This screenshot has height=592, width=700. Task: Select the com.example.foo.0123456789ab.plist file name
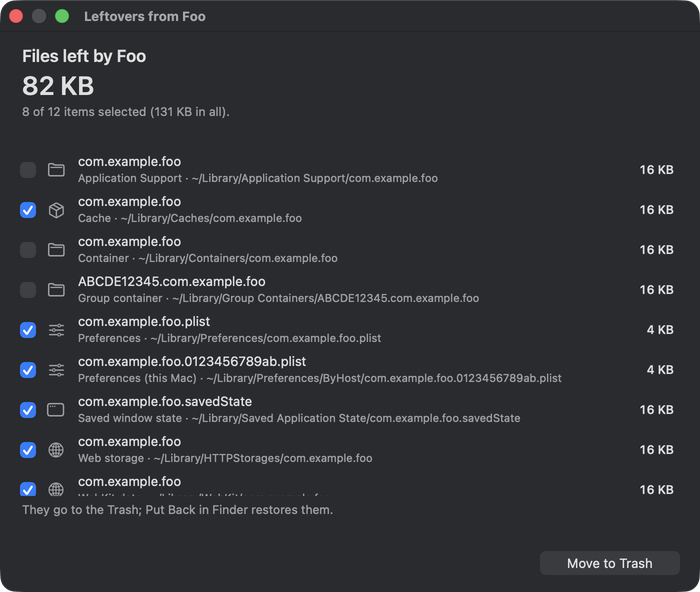click(x=192, y=362)
